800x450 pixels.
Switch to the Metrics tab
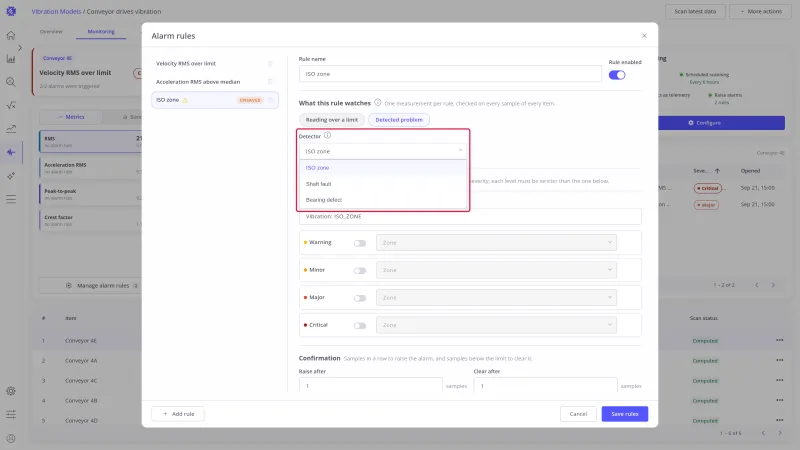coord(71,117)
